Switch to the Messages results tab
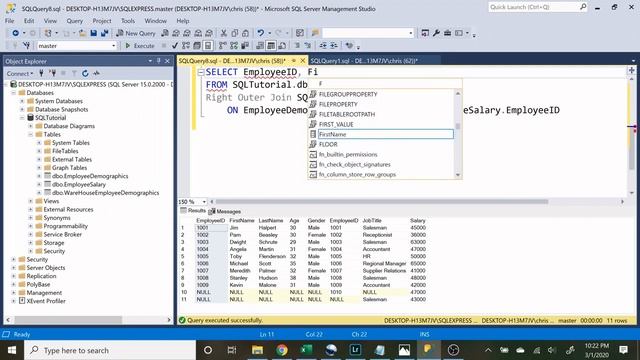The image size is (640, 360). [225, 211]
